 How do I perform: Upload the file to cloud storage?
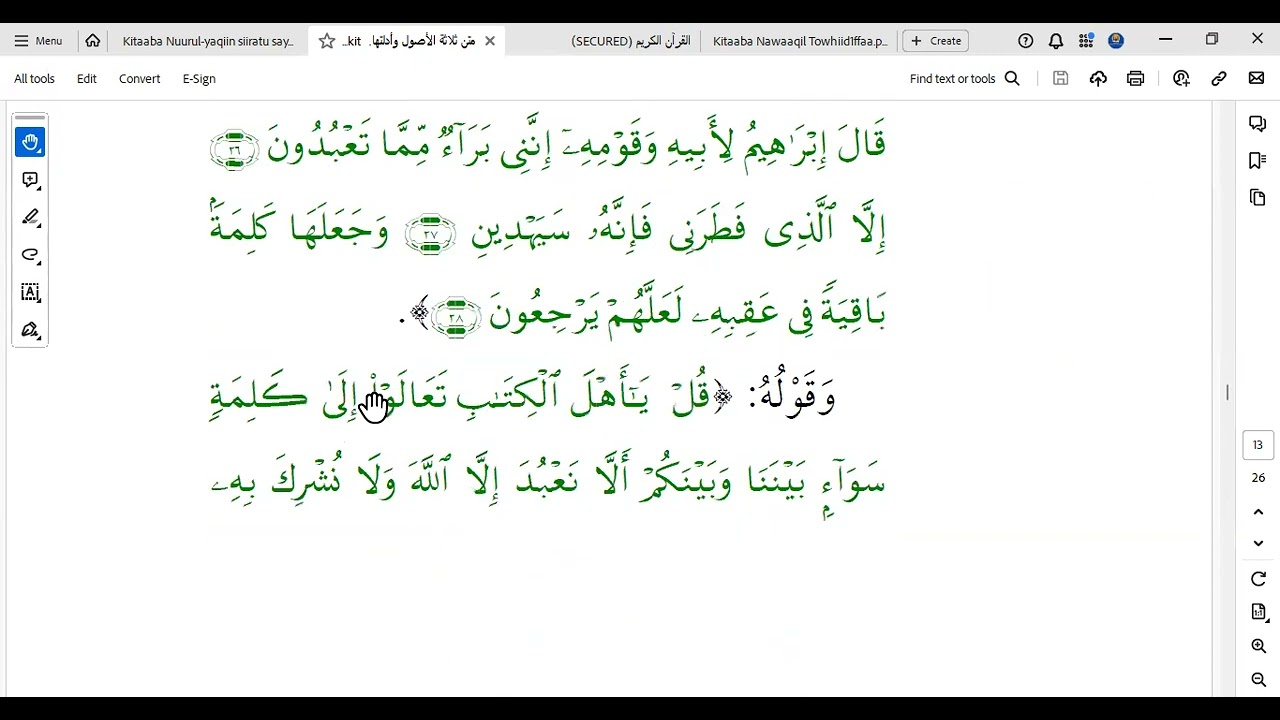(1098, 78)
